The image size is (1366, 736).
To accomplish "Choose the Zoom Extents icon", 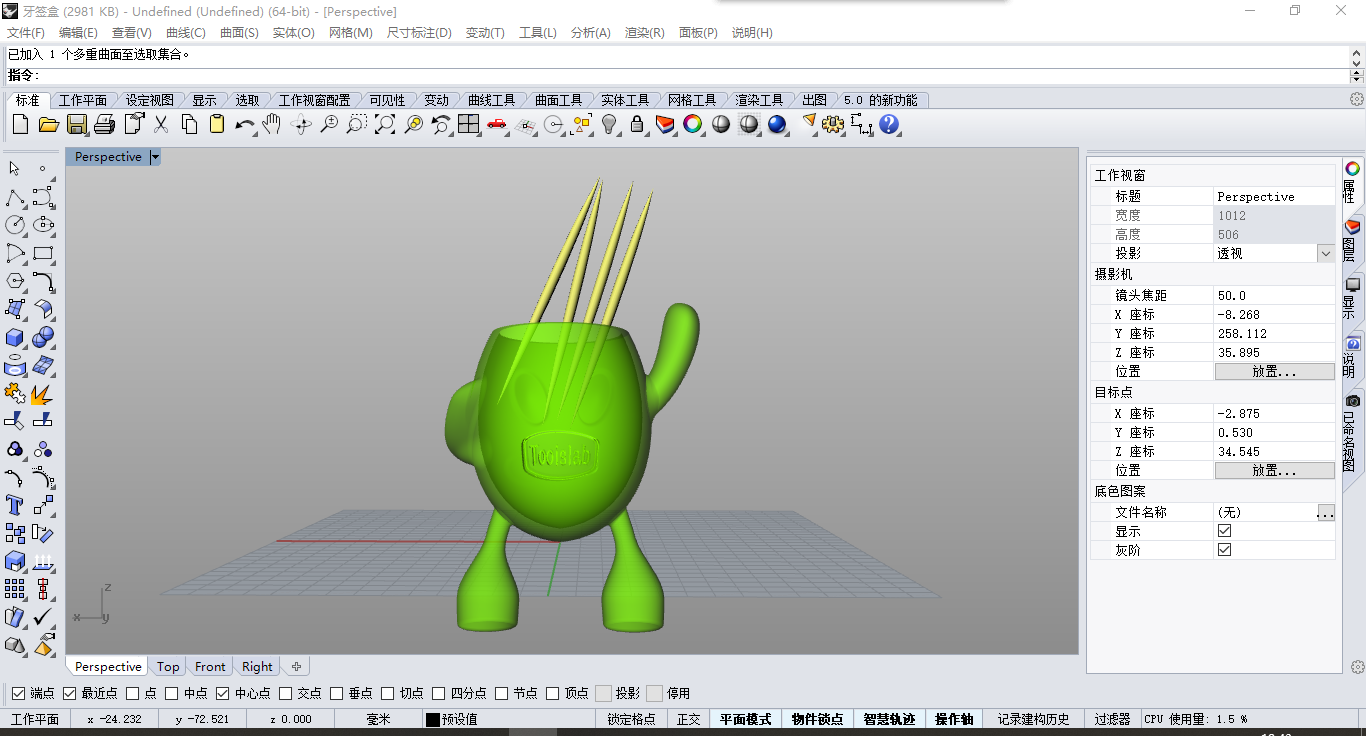I will coord(385,124).
